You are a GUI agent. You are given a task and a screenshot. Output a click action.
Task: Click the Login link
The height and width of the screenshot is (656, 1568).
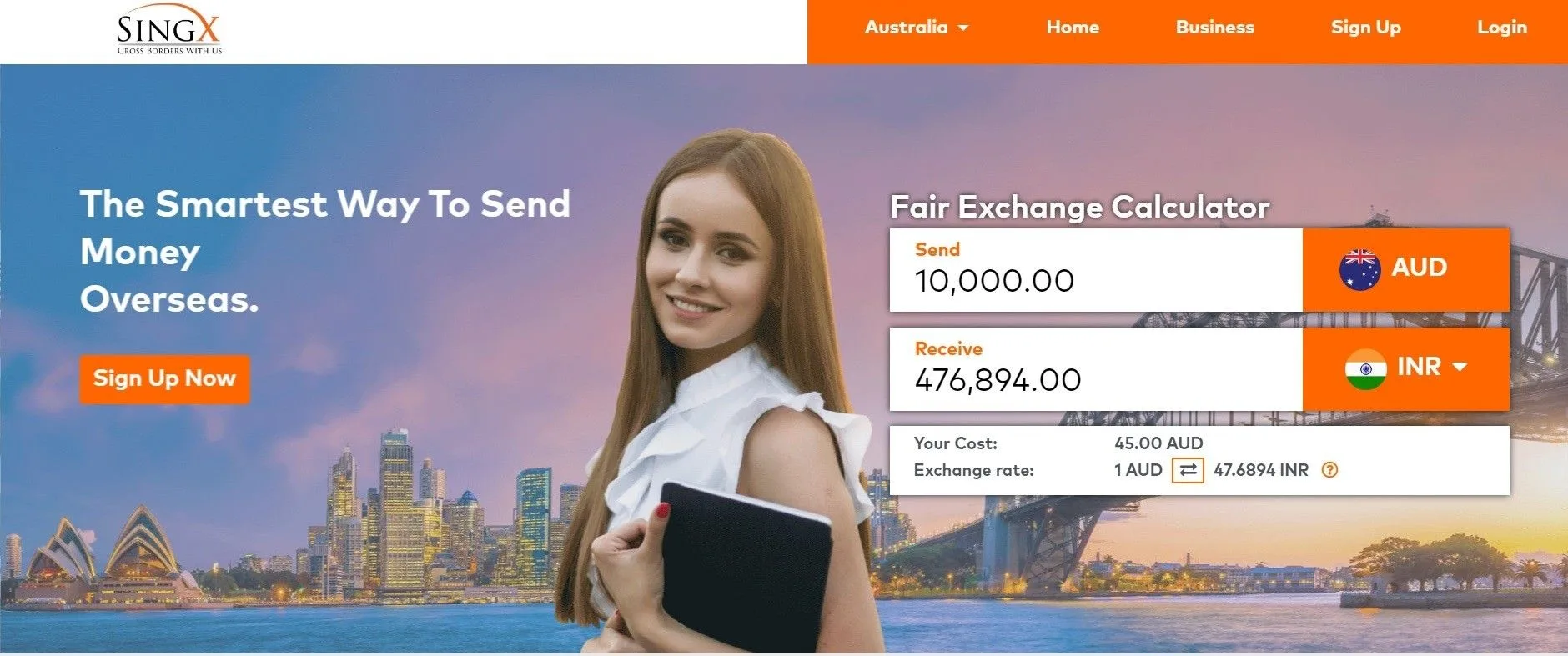(1502, 28)
